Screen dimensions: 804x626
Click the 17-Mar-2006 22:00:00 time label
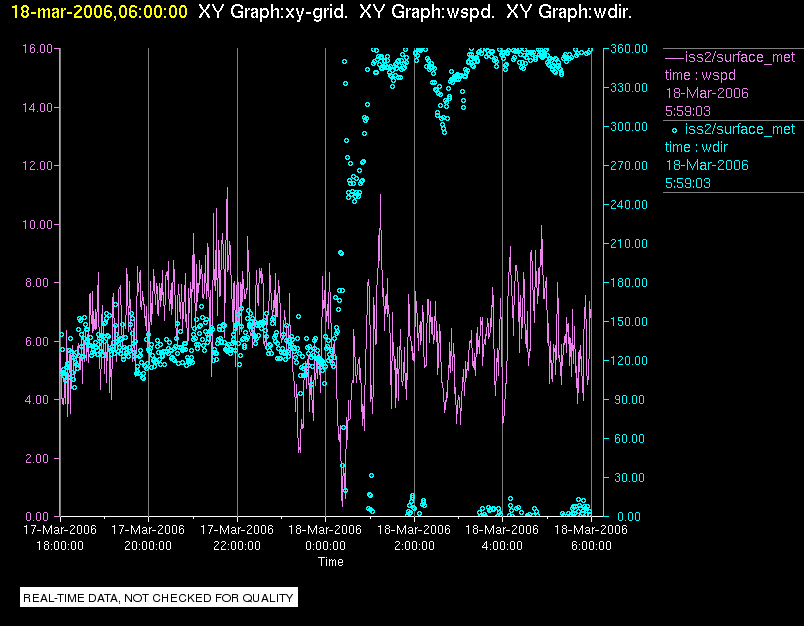pyautogui.click(x=237, y=537)
